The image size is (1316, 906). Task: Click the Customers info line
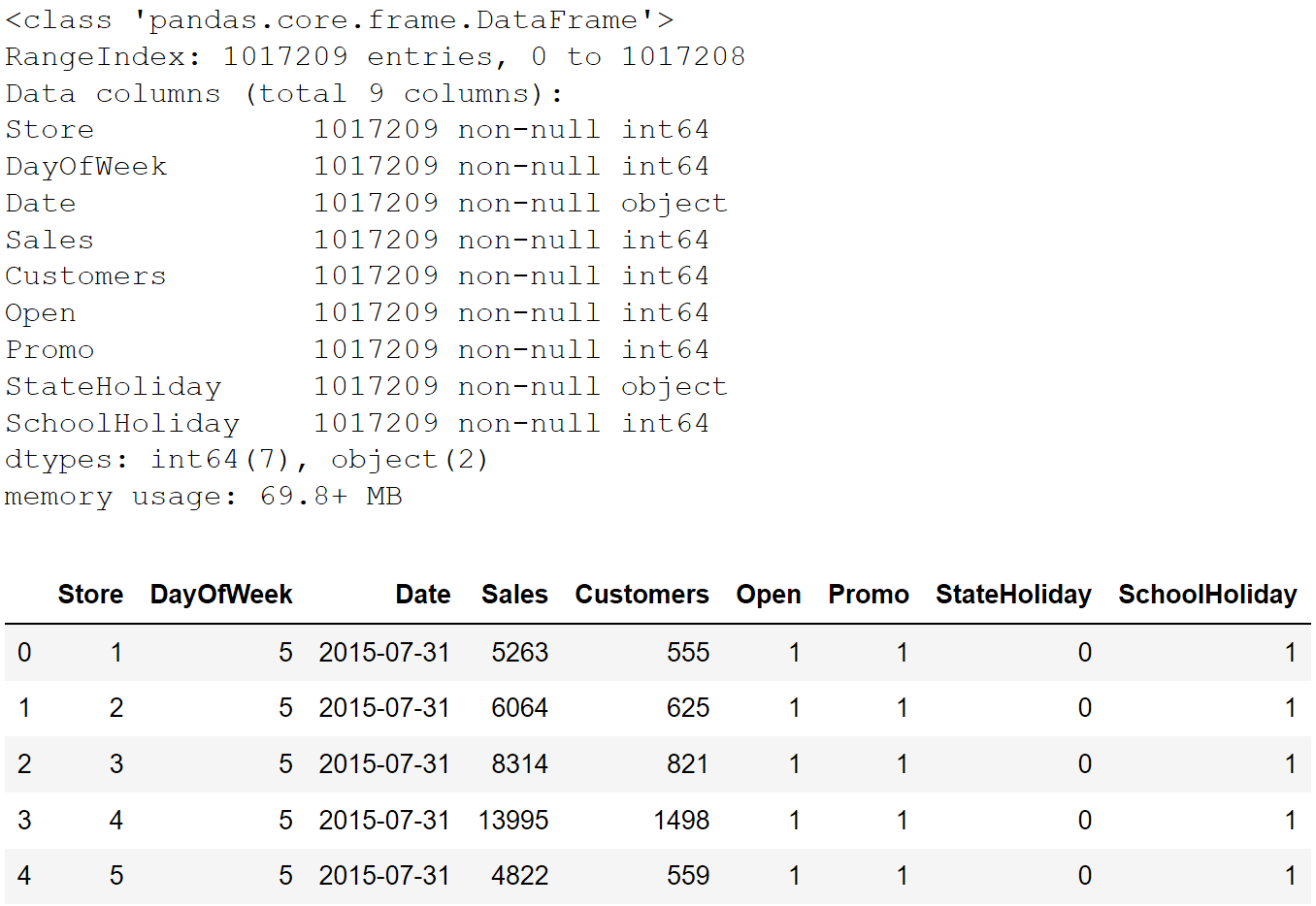(x=357, y=276)
